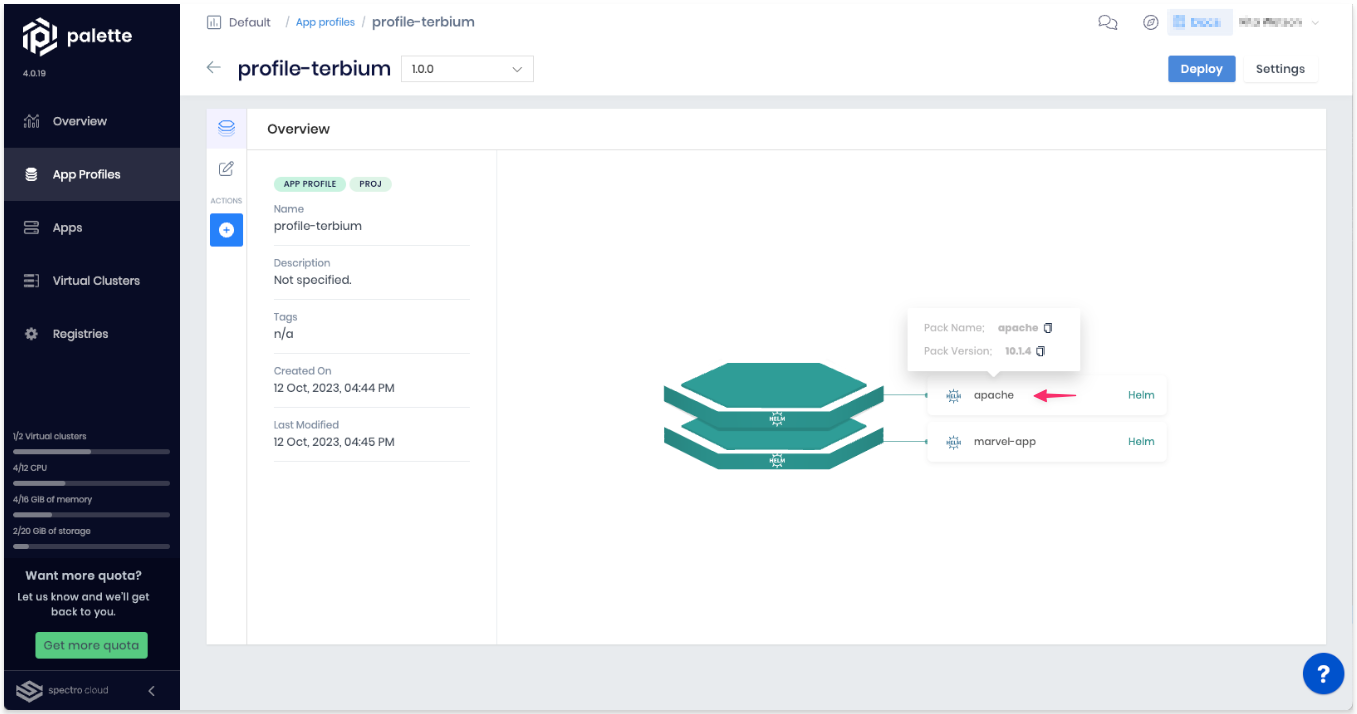Open the edit pencil side tab
The height and width of the screenshot is (714, 1357).
(x=226, y=169)
